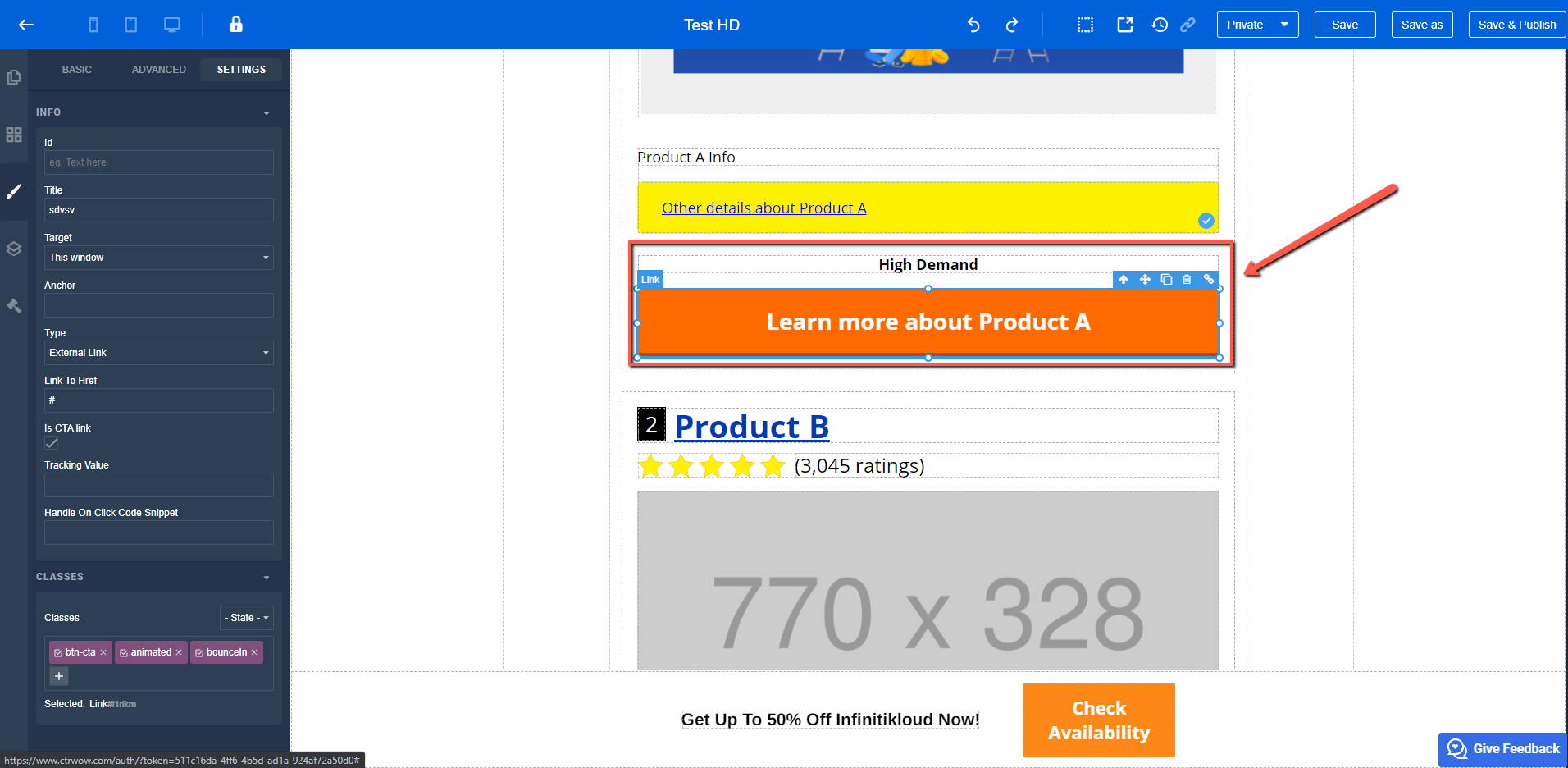Toggle the bounceIn class checkbox
The image size is (1568, 768).
[x=199, y=653]
